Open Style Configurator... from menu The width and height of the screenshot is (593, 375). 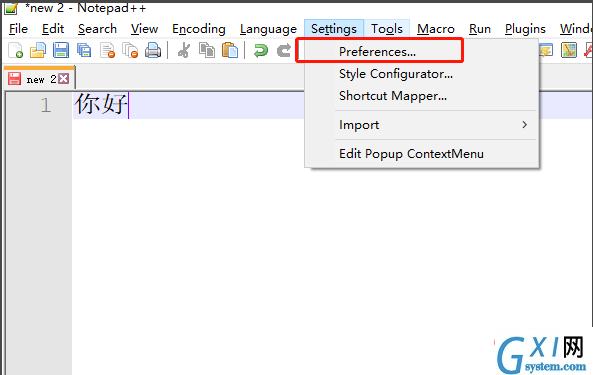pyautogui.click(x=422, y=74)
